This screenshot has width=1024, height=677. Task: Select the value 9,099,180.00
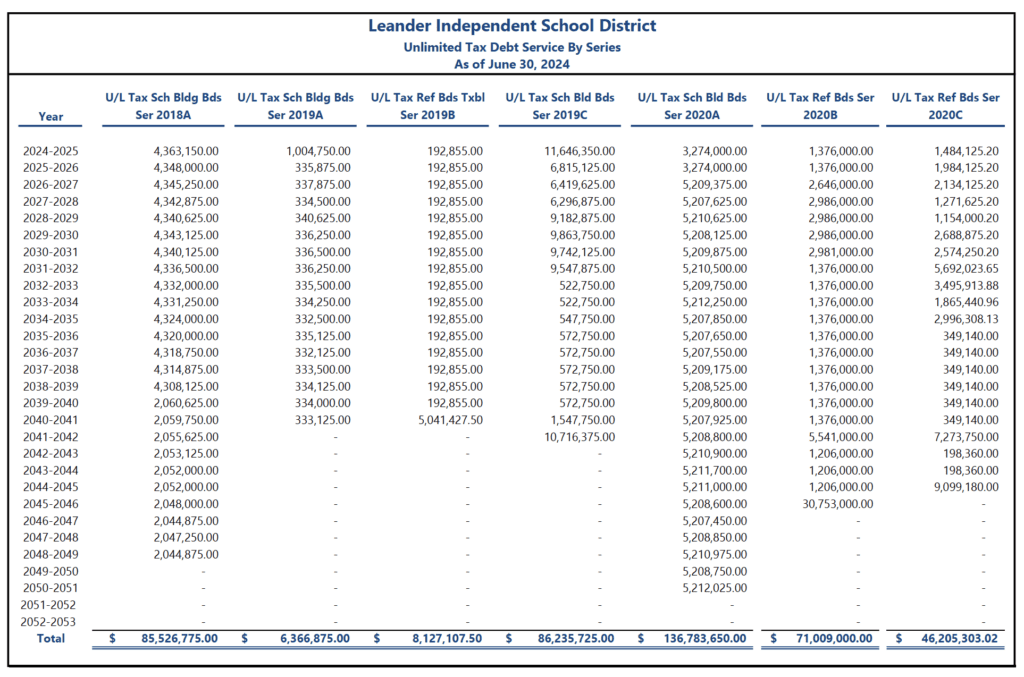966,487
